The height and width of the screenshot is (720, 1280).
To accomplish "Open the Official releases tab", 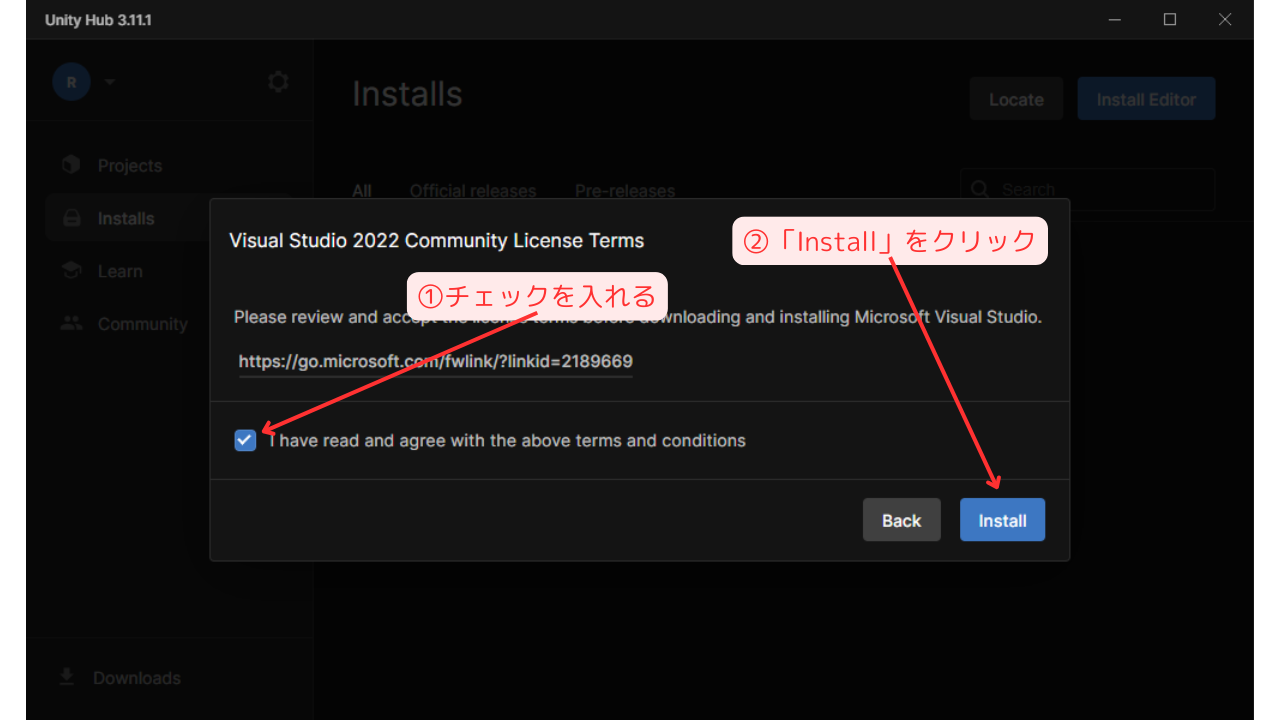I will [472, 190].
